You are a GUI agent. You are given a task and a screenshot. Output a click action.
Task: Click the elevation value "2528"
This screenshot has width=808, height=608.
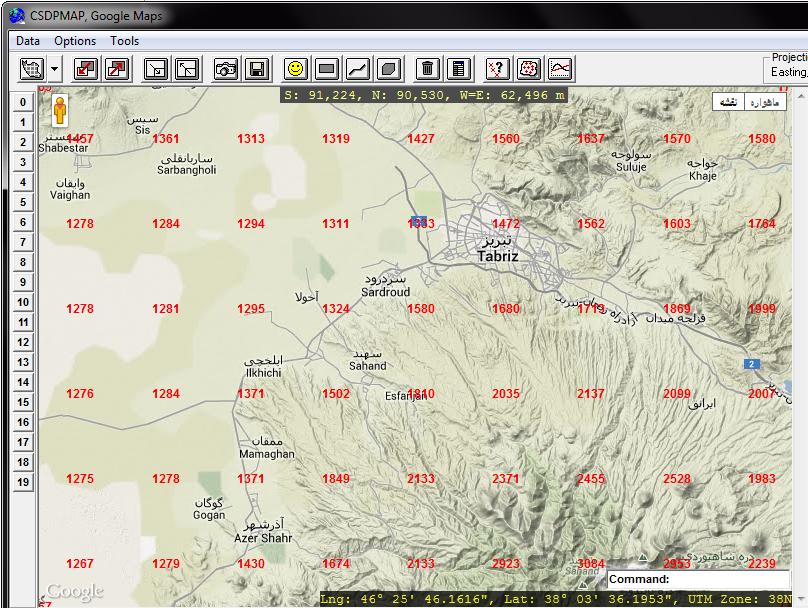click(x=677, y=479)
